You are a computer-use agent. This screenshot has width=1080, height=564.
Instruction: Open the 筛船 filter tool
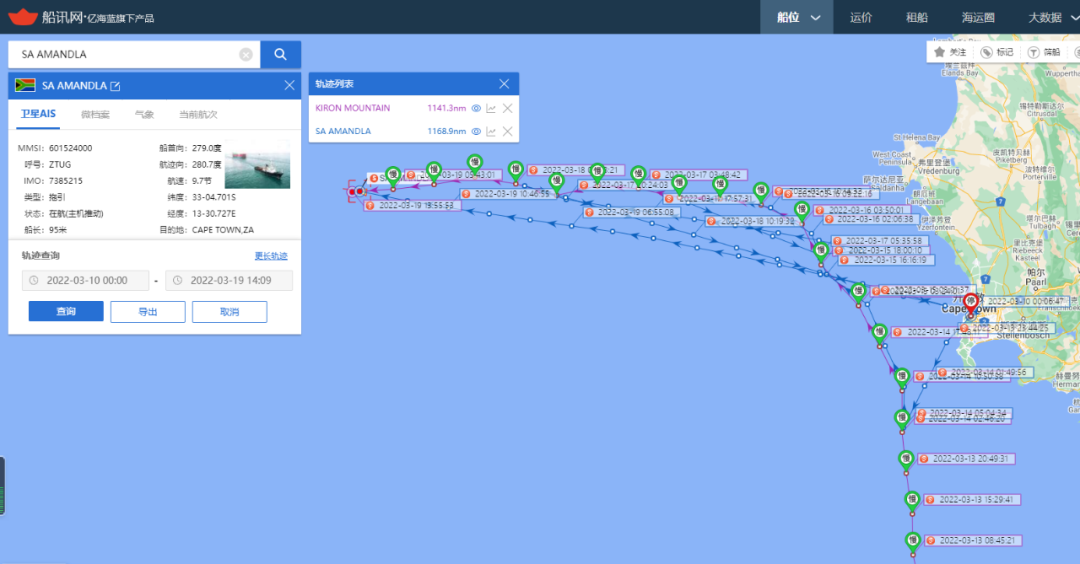[x=1044, y=52]
